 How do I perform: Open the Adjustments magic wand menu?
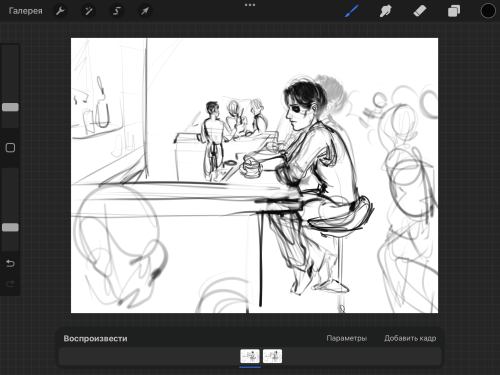(89, 11)
